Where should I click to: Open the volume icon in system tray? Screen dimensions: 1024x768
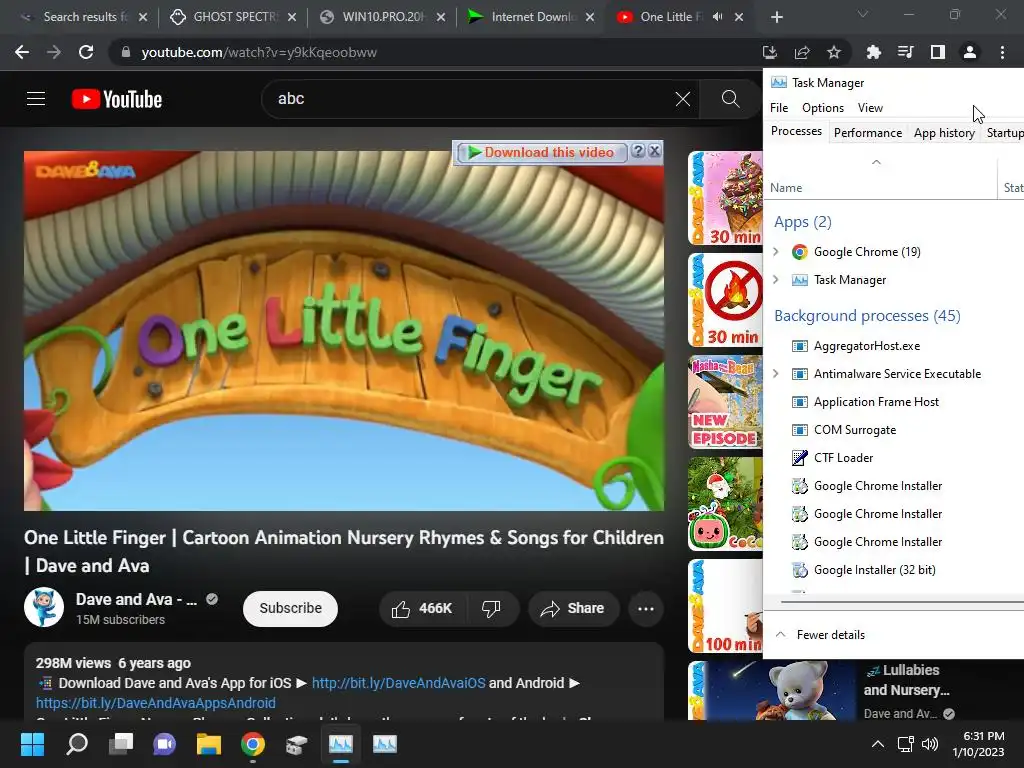pyautogui.click(x=929, y=744)
